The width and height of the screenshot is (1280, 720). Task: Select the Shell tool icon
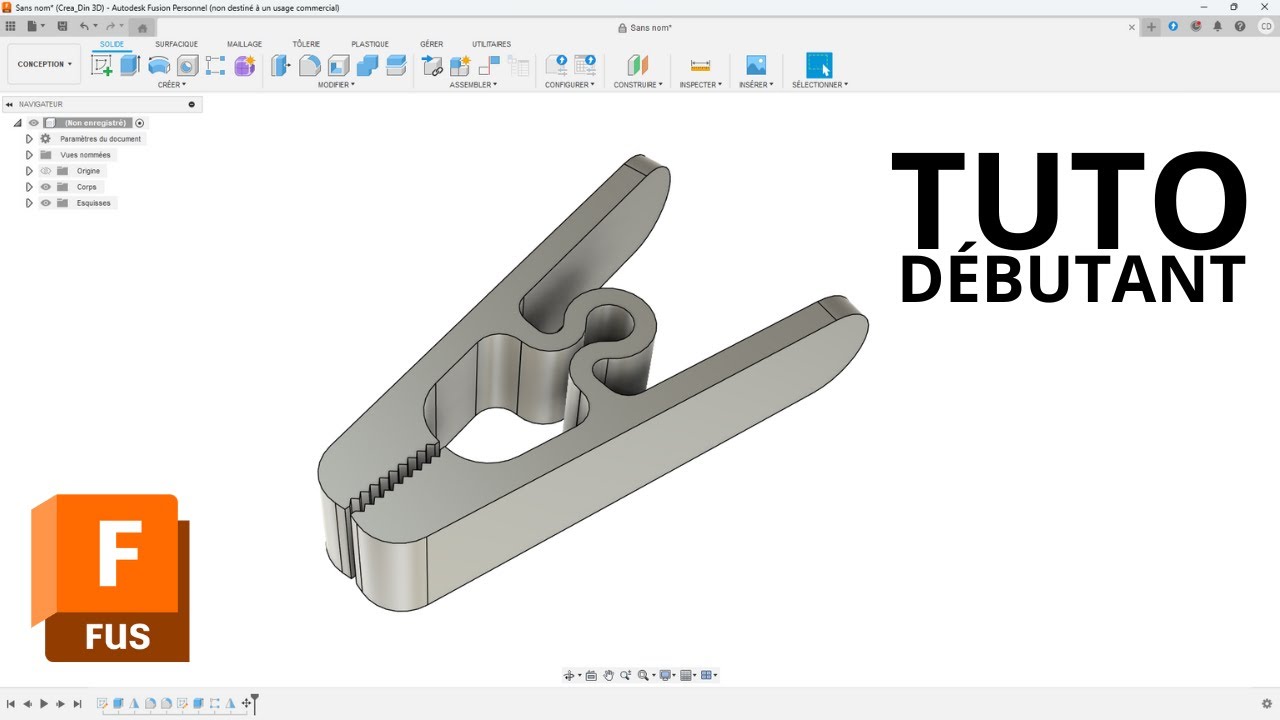(x=339, y=66)
